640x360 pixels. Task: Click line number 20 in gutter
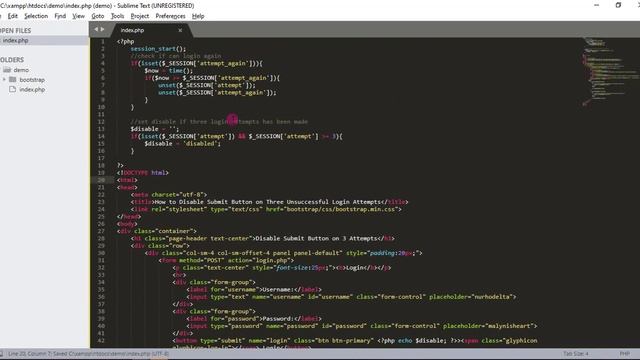pyautogui.click(x=101, y=180)
